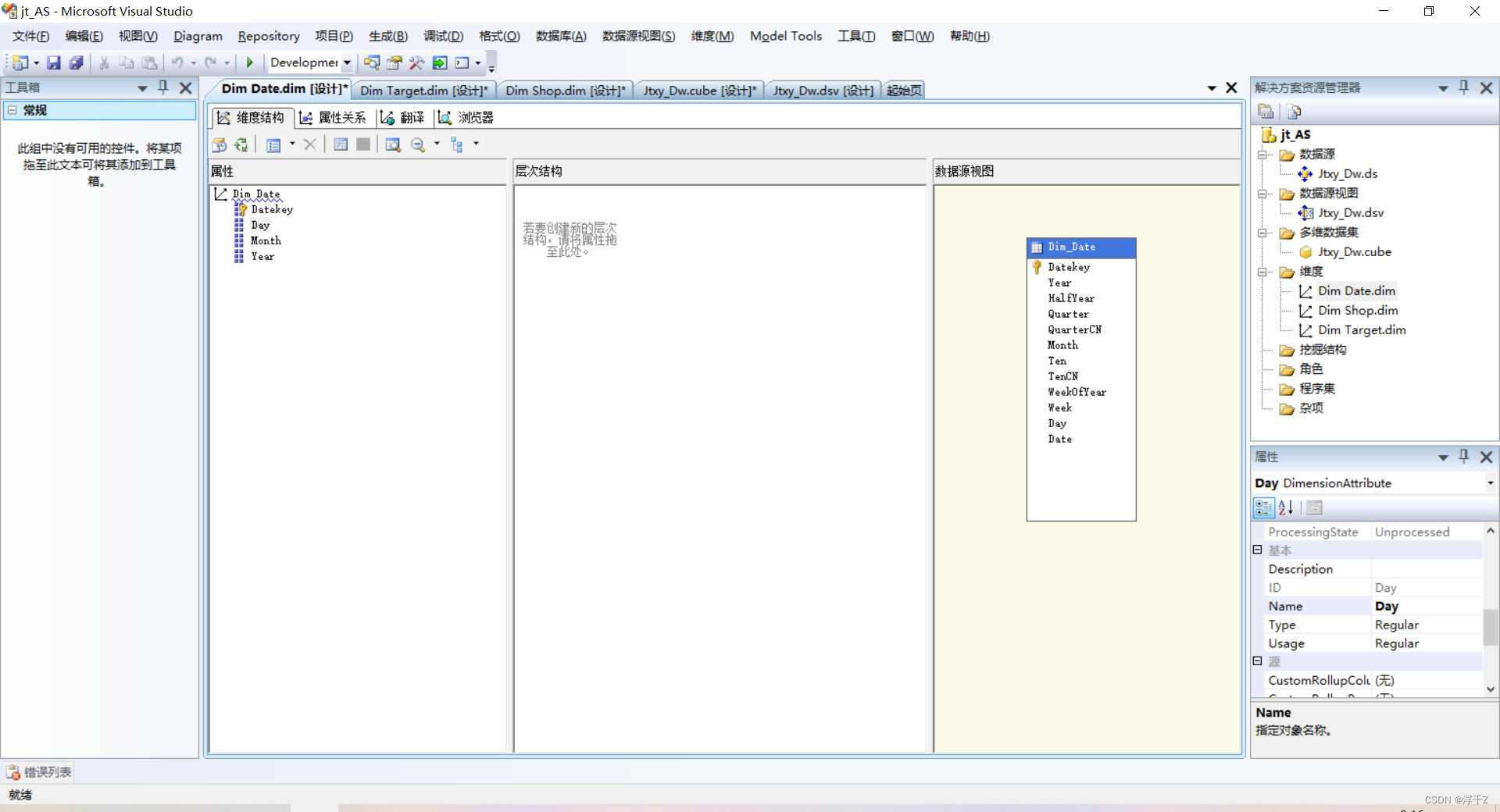Select Jtxy_Dw.cube in Solution Explorer
The height and width of the screenshot is (812, 1500).
pos(1355,252)
